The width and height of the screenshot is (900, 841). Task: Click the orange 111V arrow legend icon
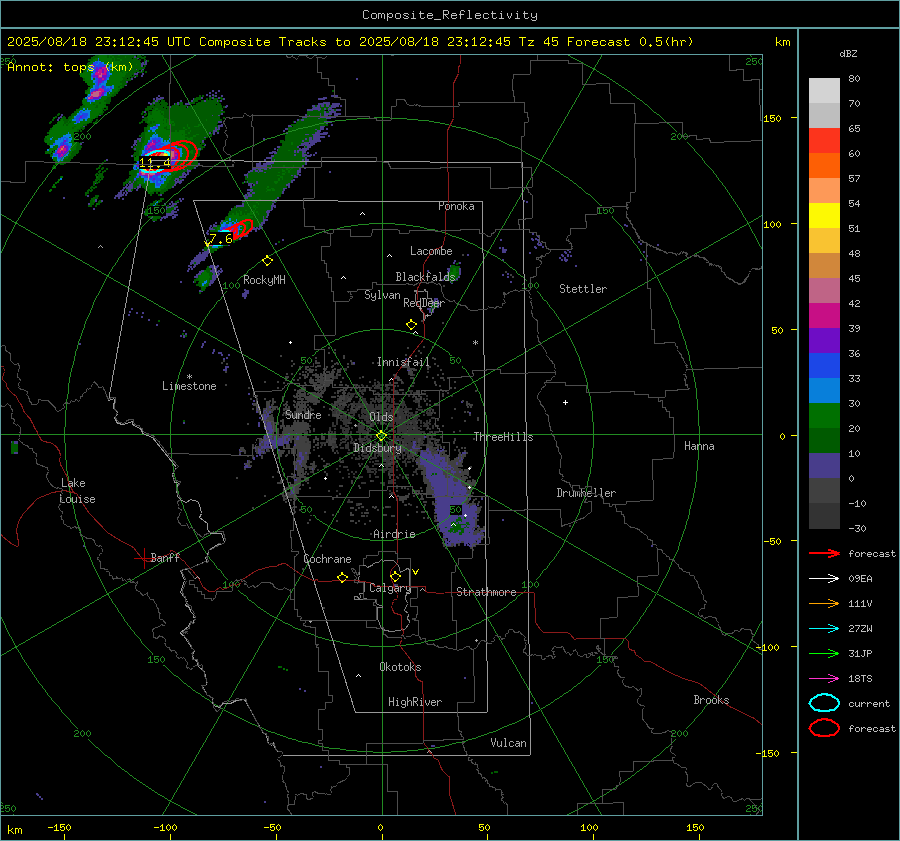(x=824, y=603)
